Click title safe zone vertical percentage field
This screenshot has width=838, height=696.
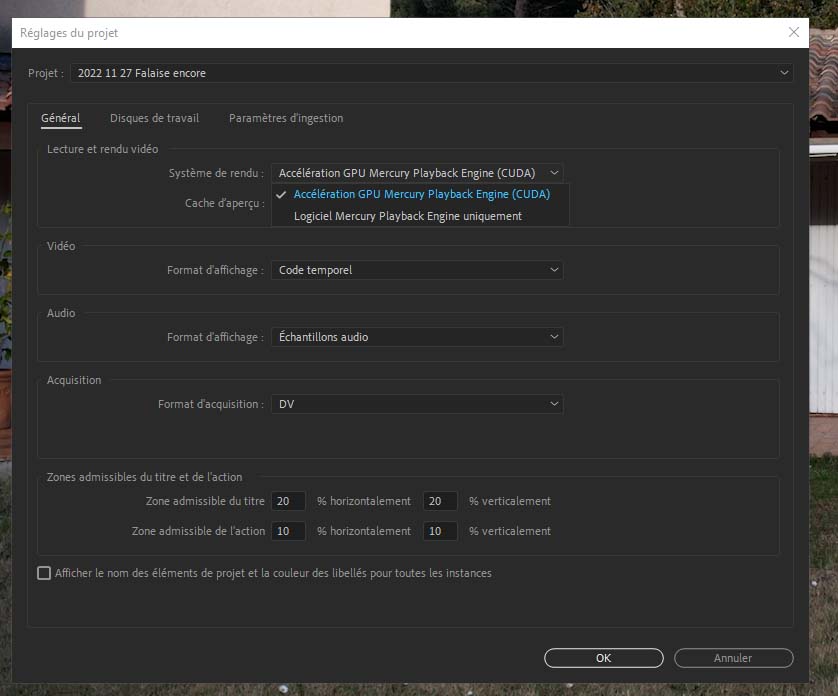point(440,501)
